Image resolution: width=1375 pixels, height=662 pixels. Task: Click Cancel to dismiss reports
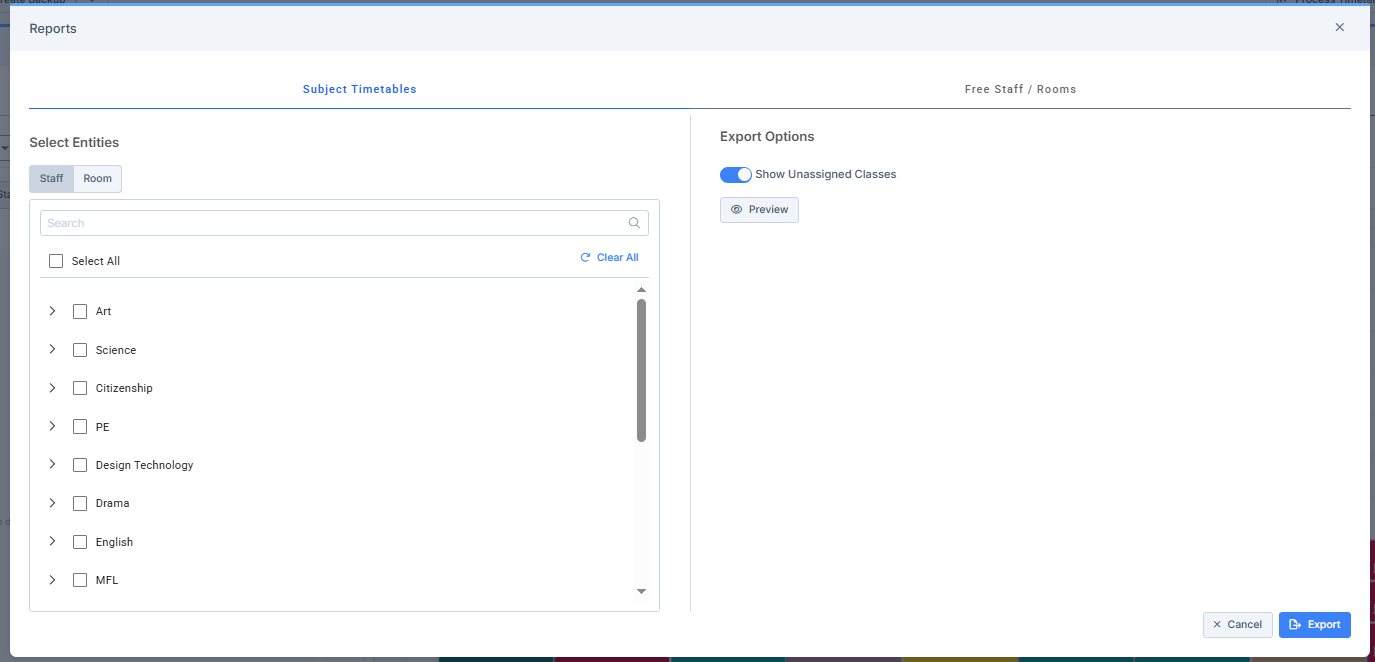pyautogui.click(x=1237, y=625)
